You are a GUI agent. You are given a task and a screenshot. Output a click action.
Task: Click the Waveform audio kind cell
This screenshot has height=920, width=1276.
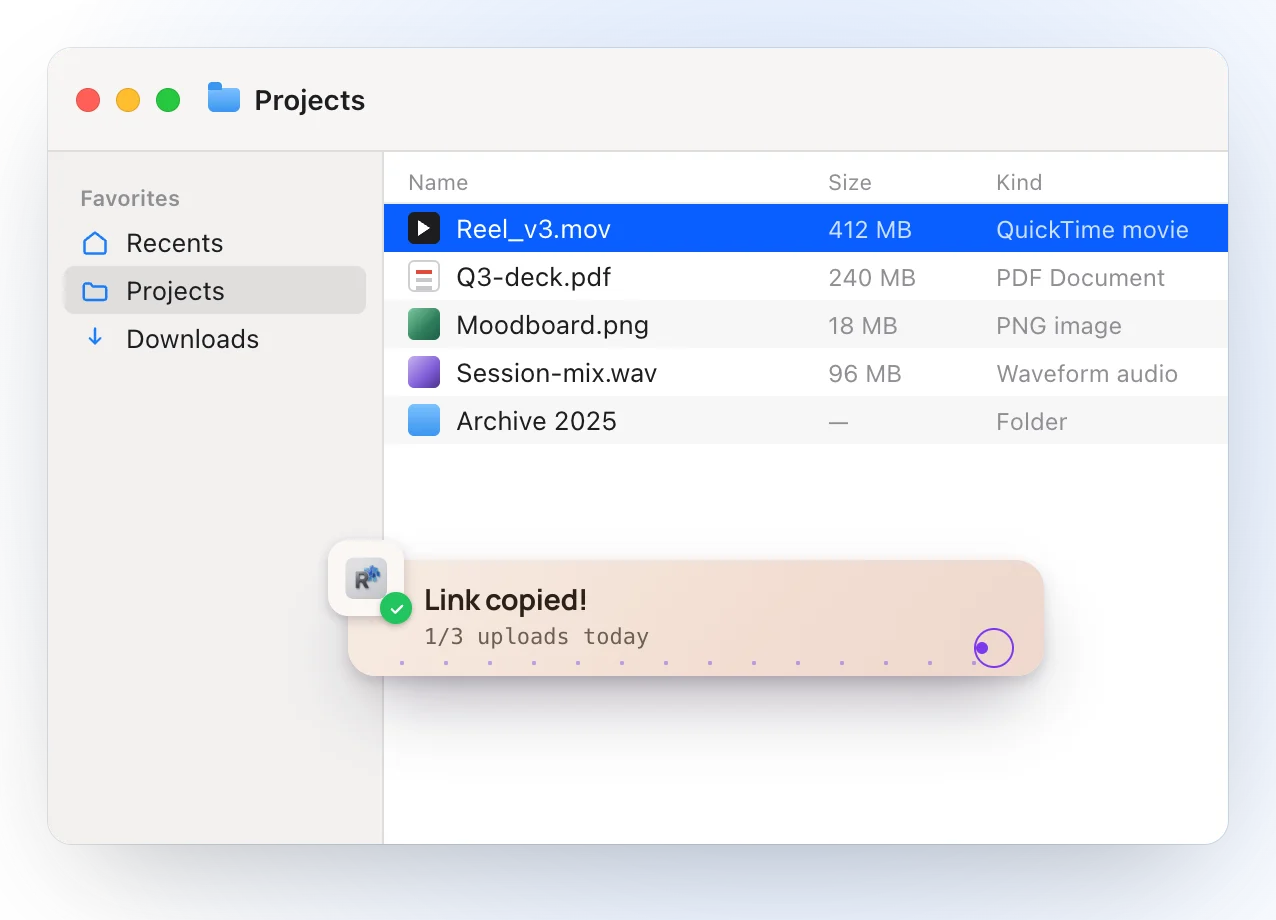click(1087, 374)
